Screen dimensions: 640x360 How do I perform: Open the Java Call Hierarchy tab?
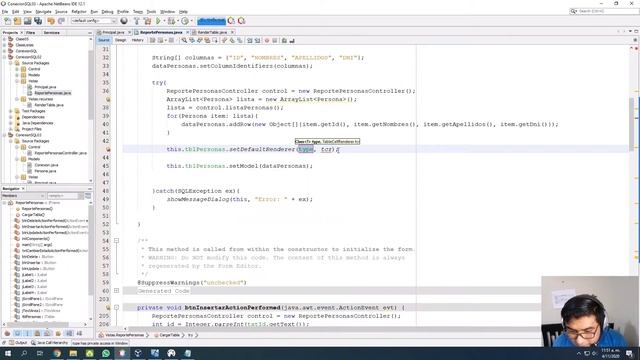click(x=49, y=343)
